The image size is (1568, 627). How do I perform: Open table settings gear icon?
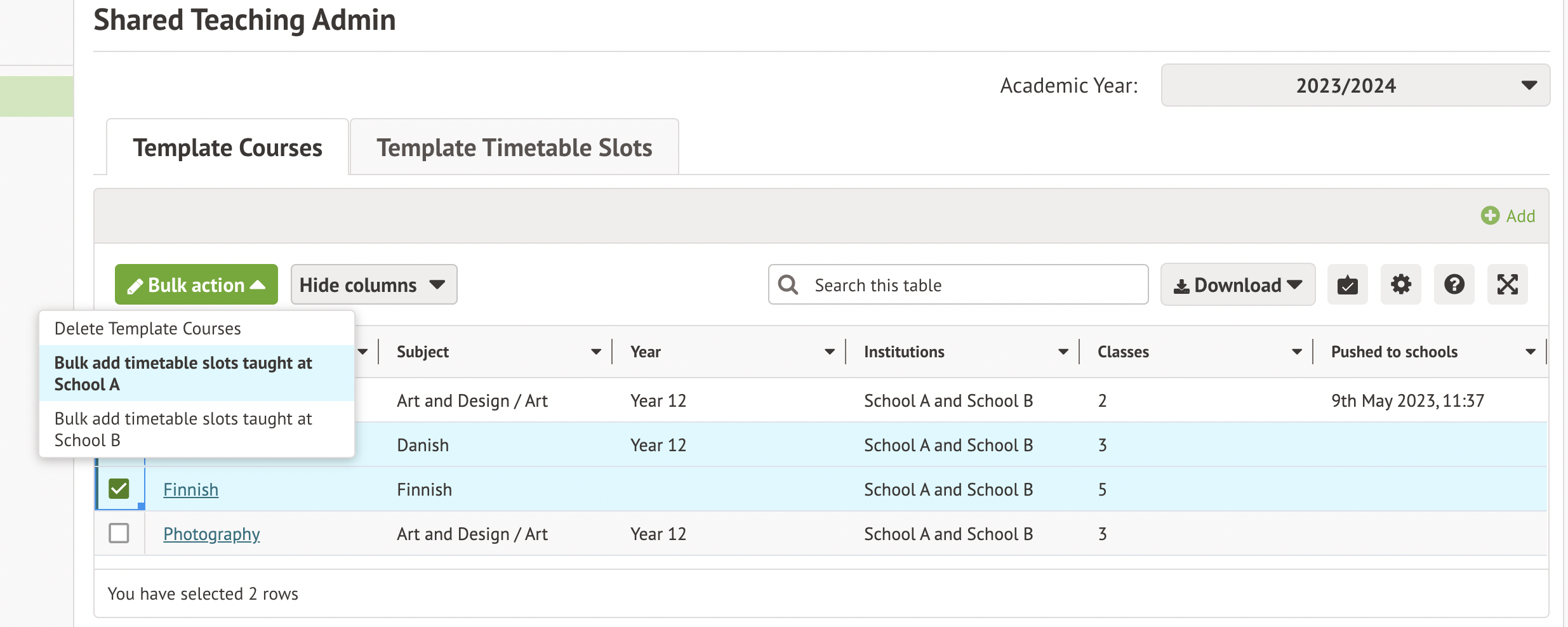pos(1400,284)
